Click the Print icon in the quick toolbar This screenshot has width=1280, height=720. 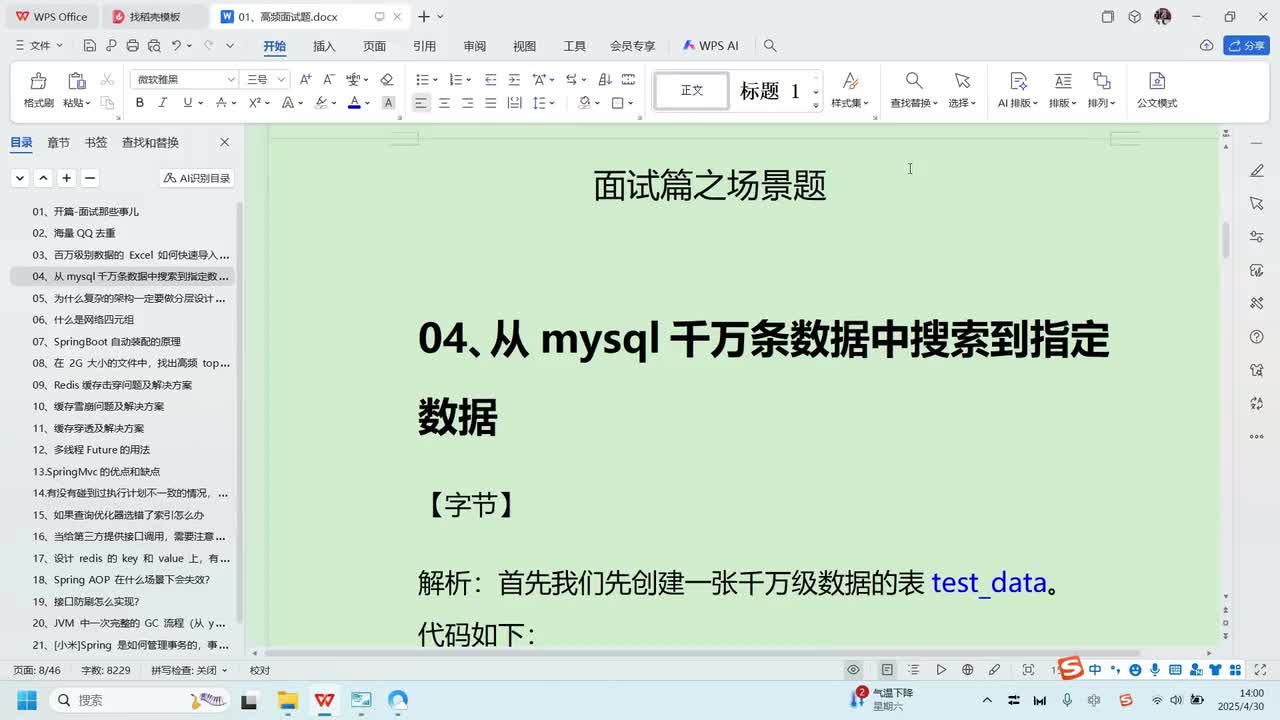click(x=132, y=46)
